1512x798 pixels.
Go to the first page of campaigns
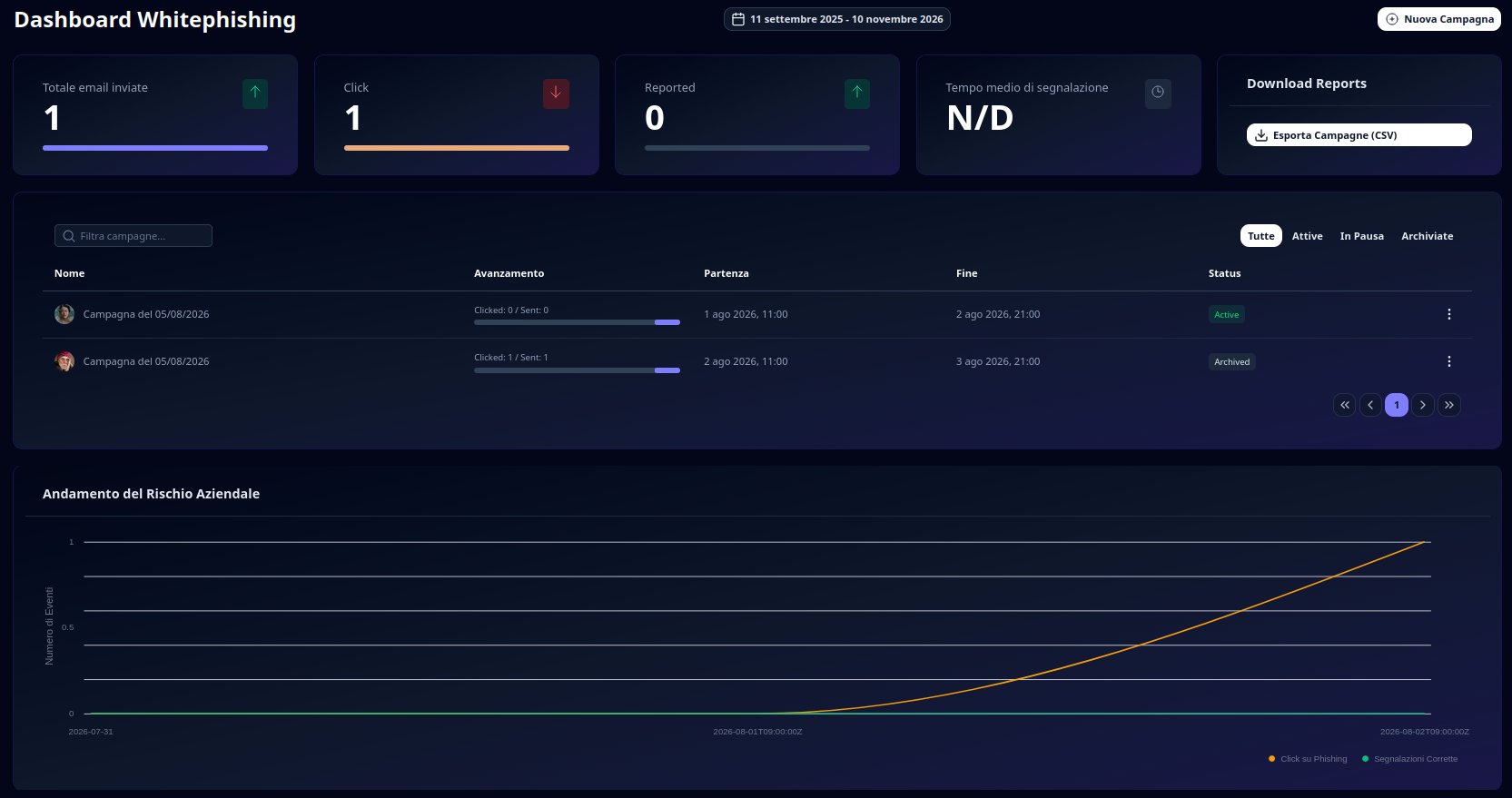(x=1345, y=405)
